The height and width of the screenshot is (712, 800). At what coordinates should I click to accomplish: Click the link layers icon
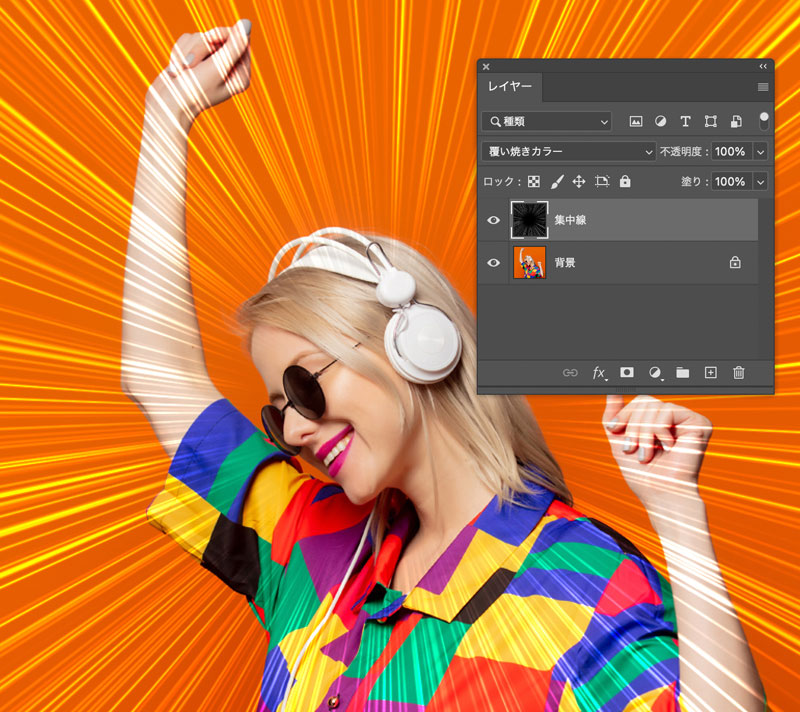point(570,372)
